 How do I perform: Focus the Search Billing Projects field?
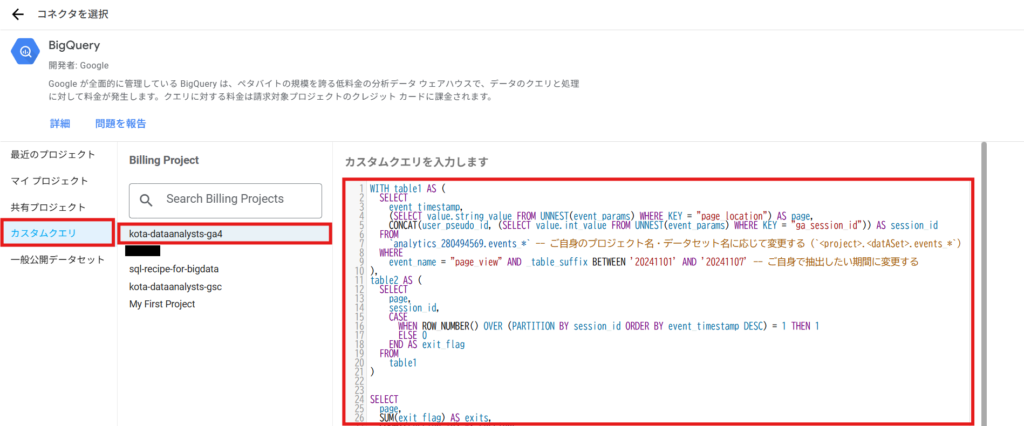pos(225,200)
